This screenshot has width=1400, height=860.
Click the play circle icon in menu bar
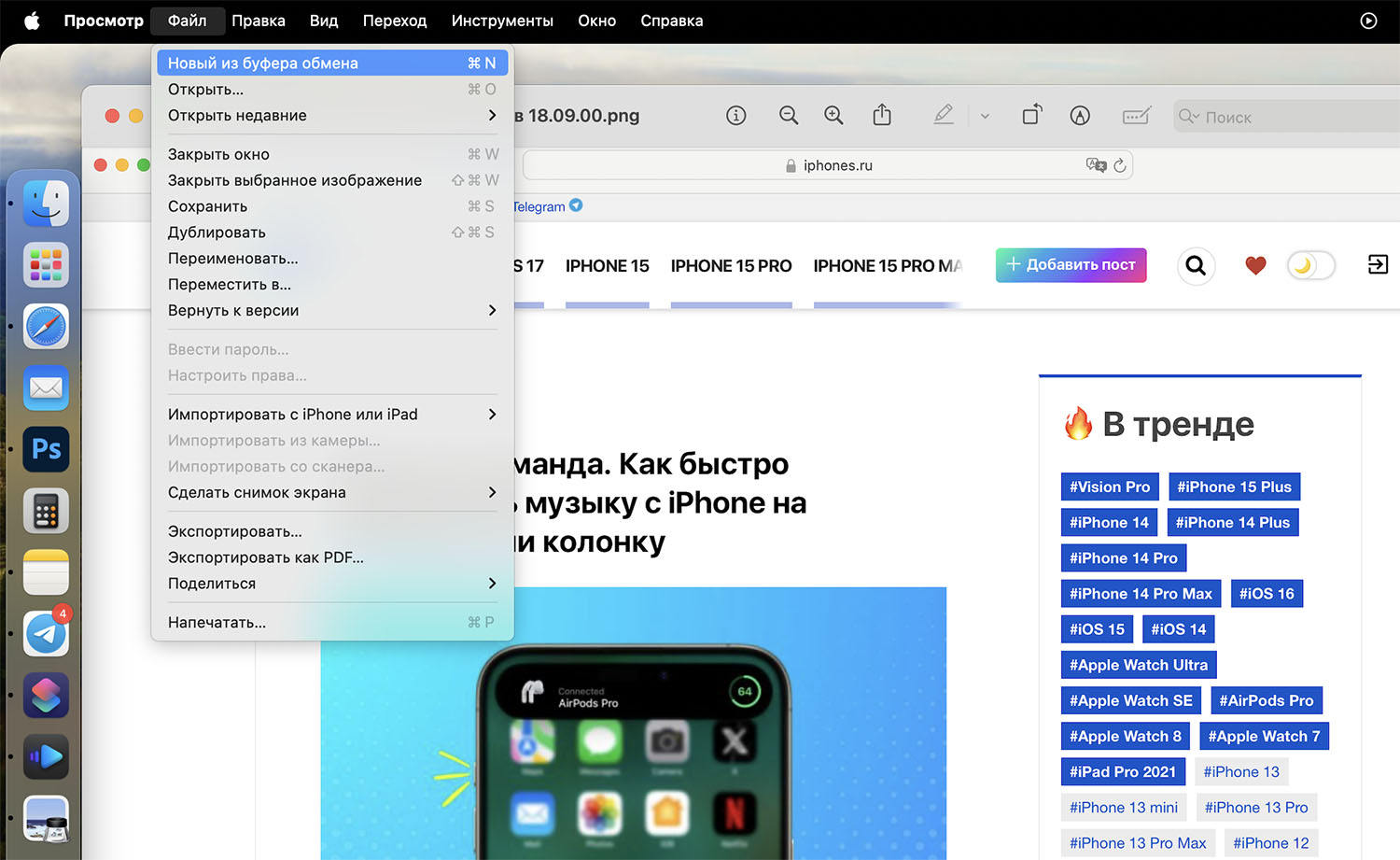(1368, 21)
